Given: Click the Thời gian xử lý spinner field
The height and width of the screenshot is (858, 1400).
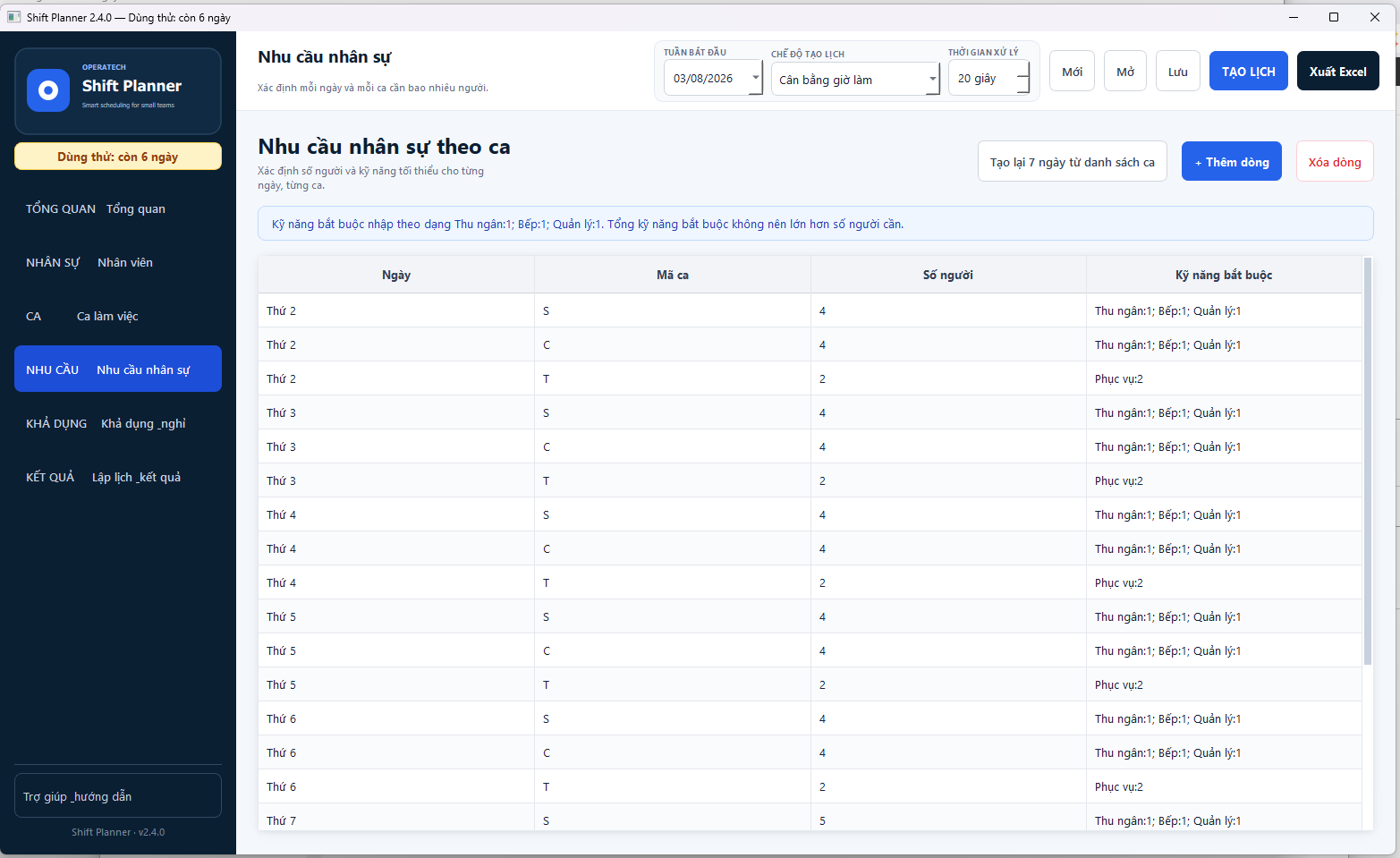Looking at the screenshot, I should tap(989, 78).
